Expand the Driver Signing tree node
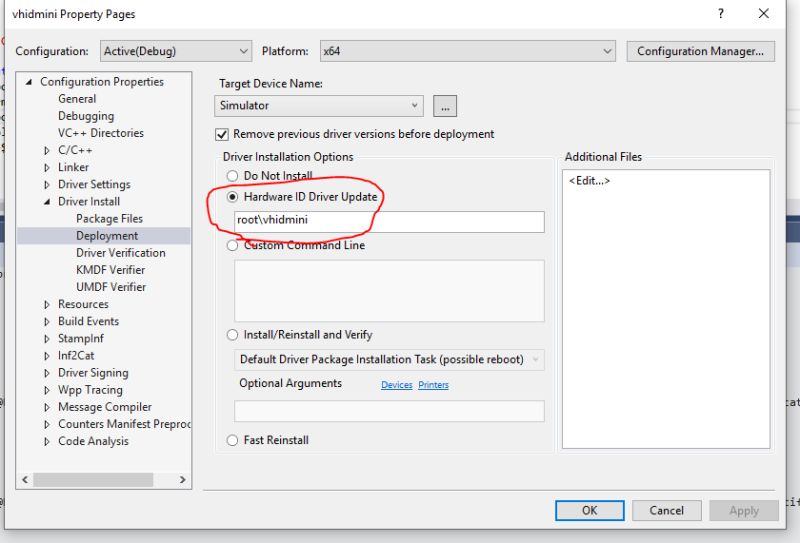 [47, 373]
